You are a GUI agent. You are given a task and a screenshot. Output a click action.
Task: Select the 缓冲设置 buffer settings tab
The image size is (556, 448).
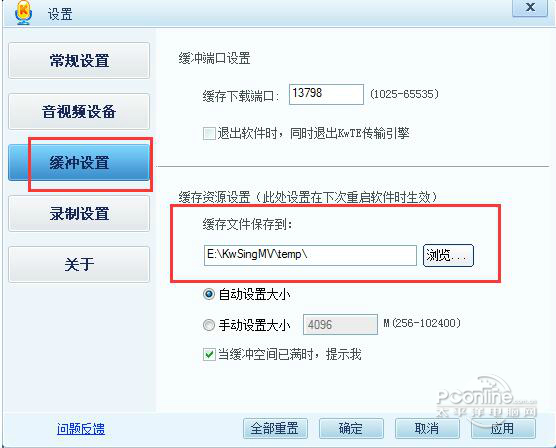(x=79, y=162)
